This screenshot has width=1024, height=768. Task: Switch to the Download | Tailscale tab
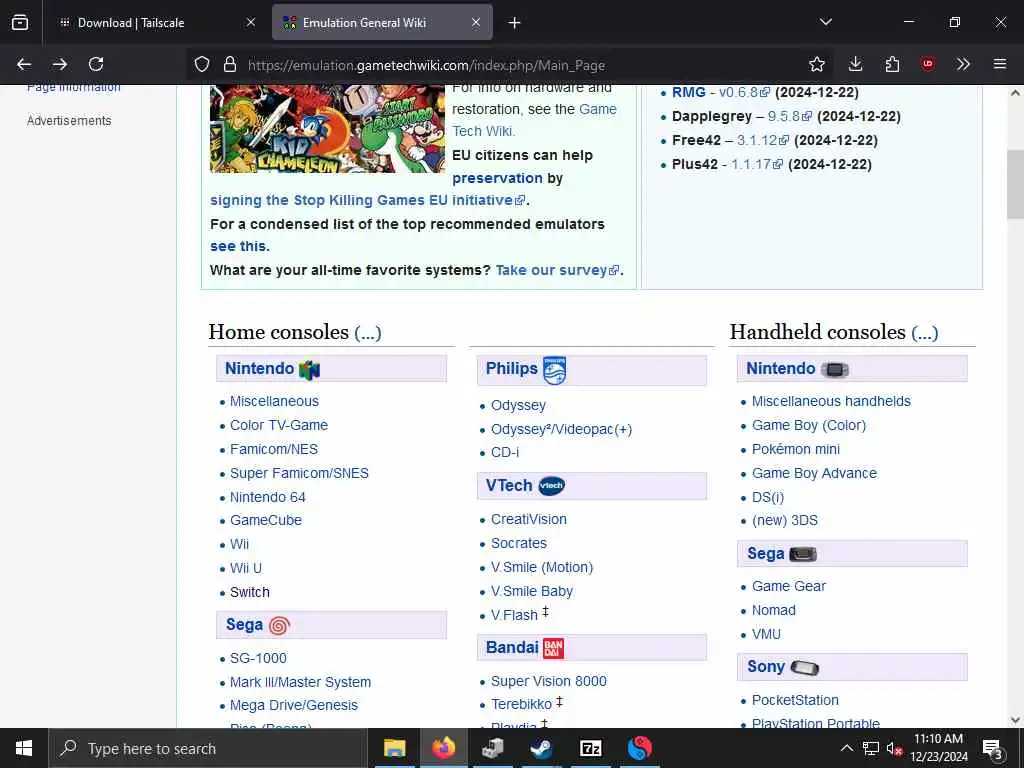156,22
